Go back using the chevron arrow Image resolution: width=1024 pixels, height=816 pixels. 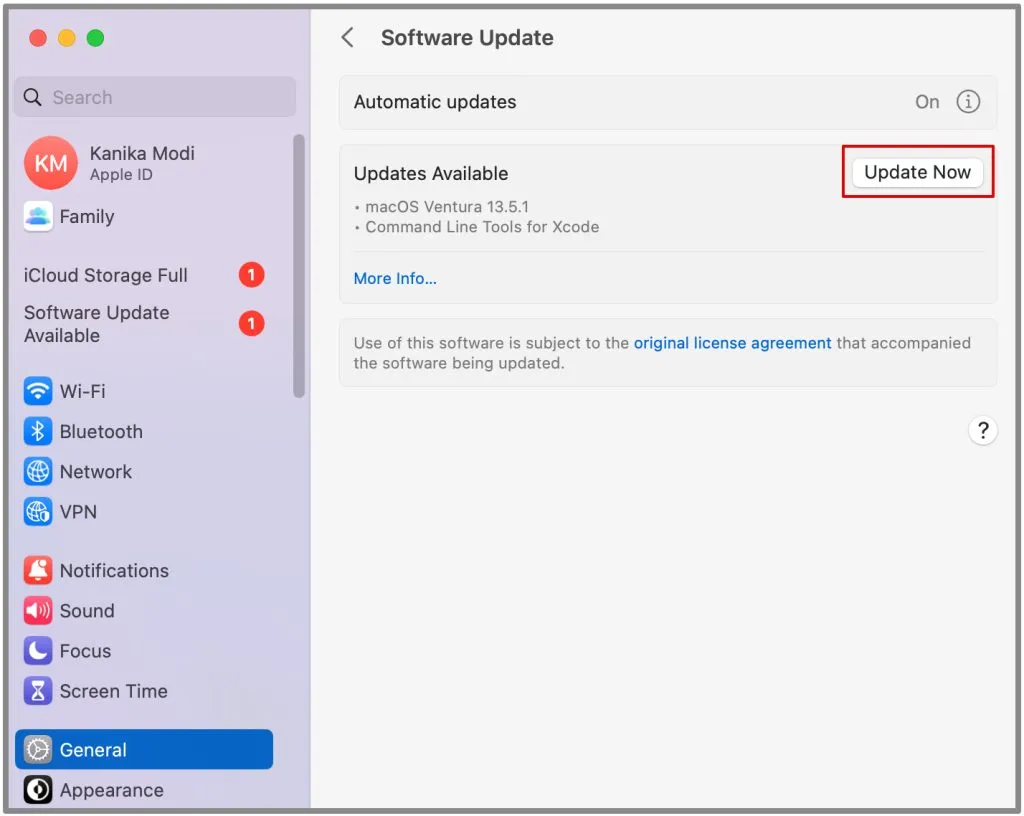(348, 38)
